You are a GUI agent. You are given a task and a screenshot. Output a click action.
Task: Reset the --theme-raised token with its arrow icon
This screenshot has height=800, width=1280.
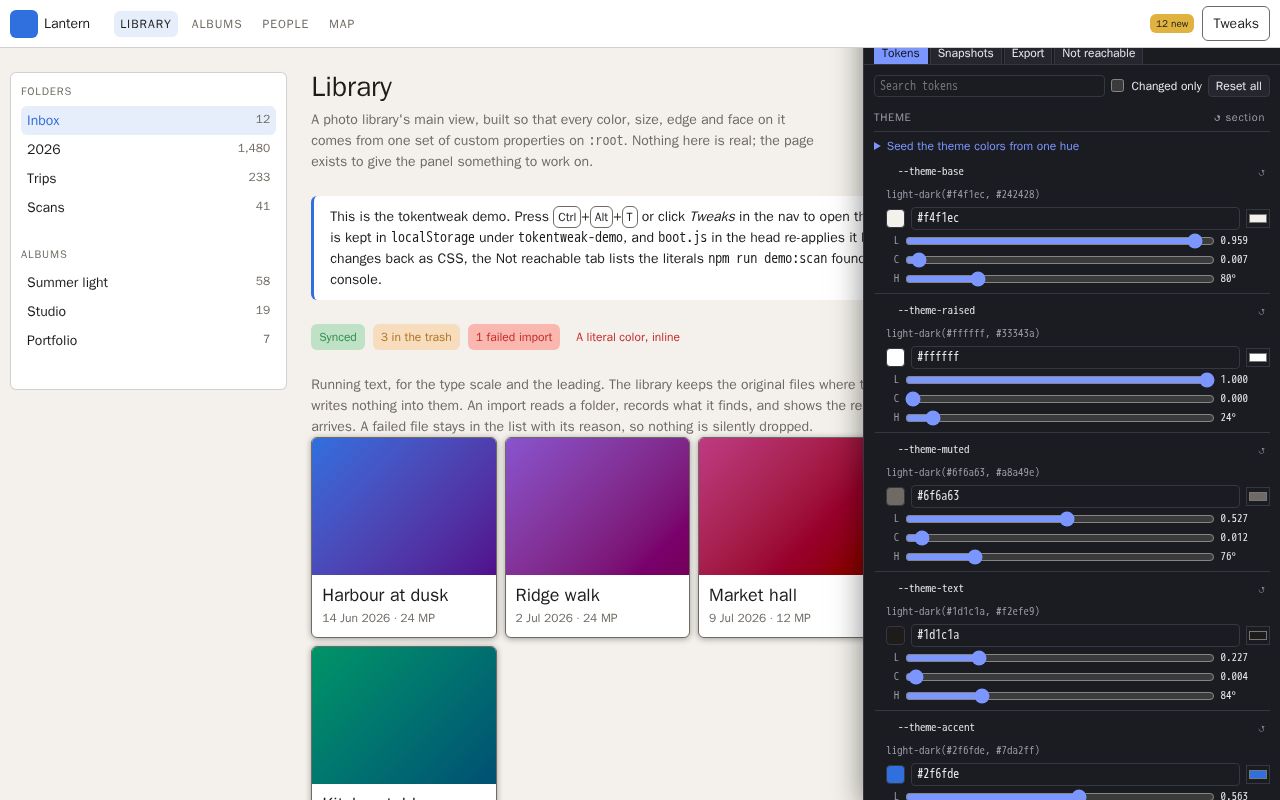[1262, 311]
